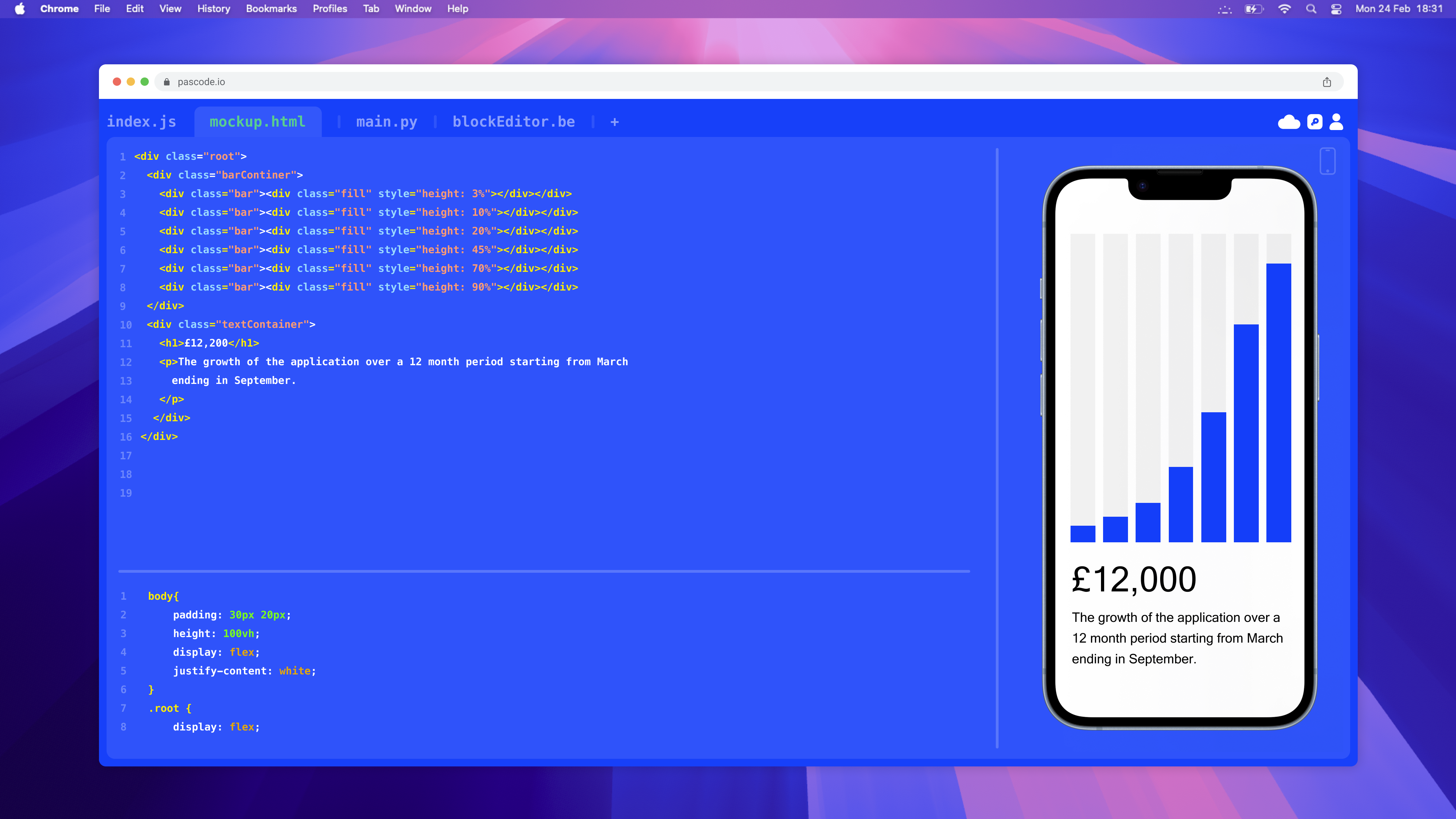Add a new file tab with plus
This screenshot has height=819, width=1456.
point(615,122)
